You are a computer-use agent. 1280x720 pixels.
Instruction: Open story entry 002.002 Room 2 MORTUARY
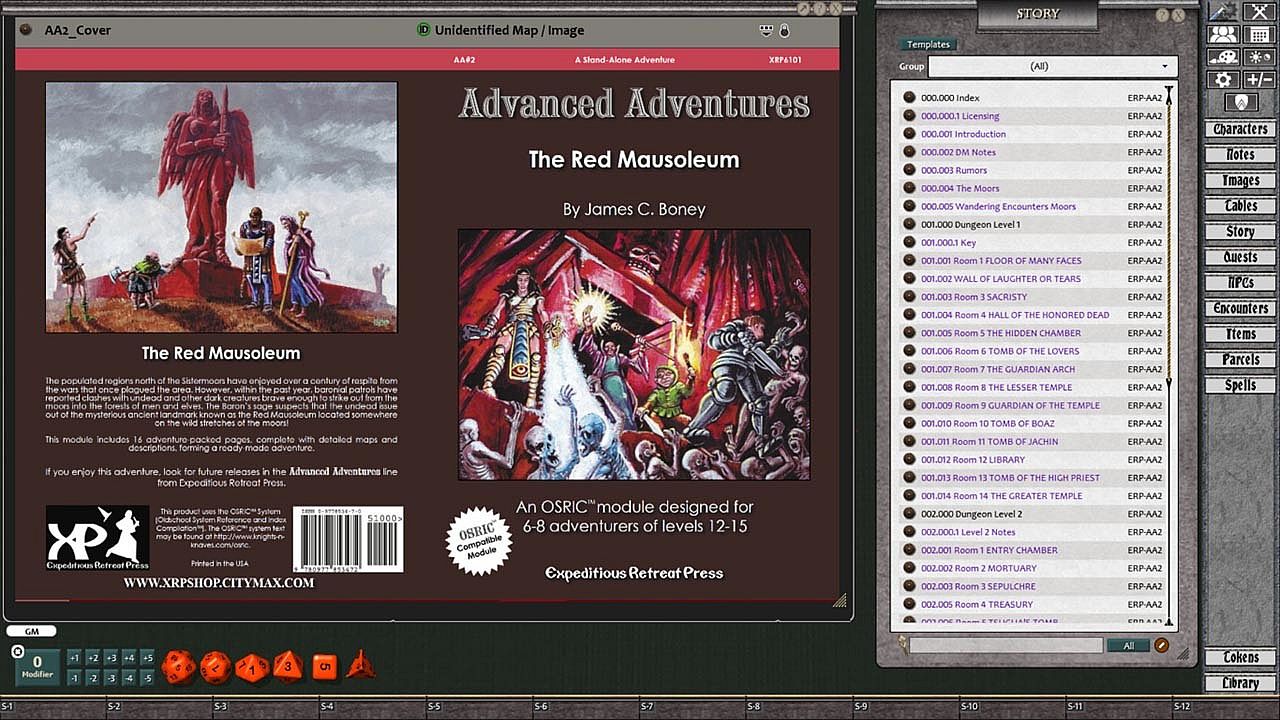pyautogui.click(x=979, y=568)
